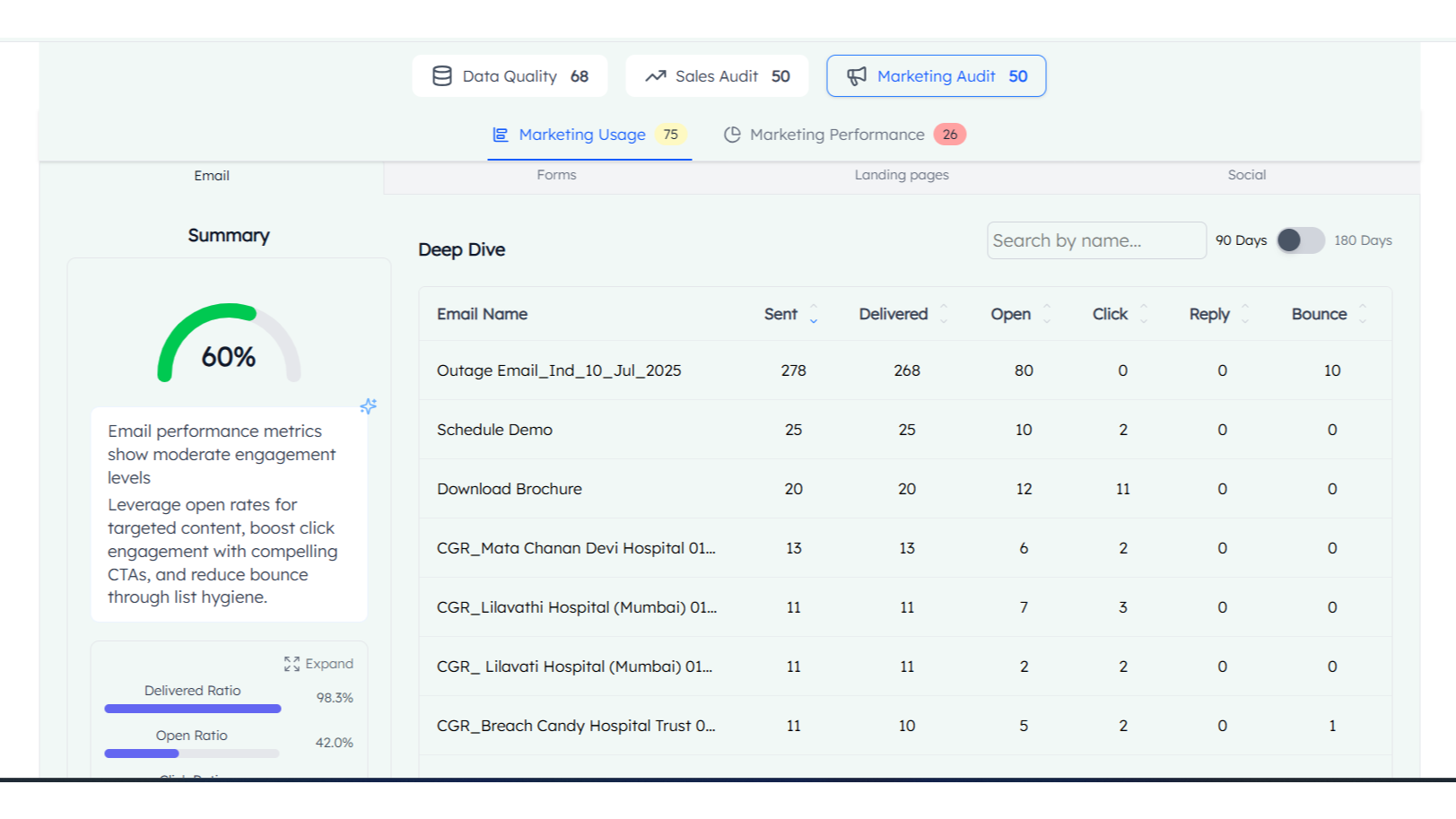Toggle the 90 Days / 180 Days switch
The image size is (1456, 819).
1300,240
